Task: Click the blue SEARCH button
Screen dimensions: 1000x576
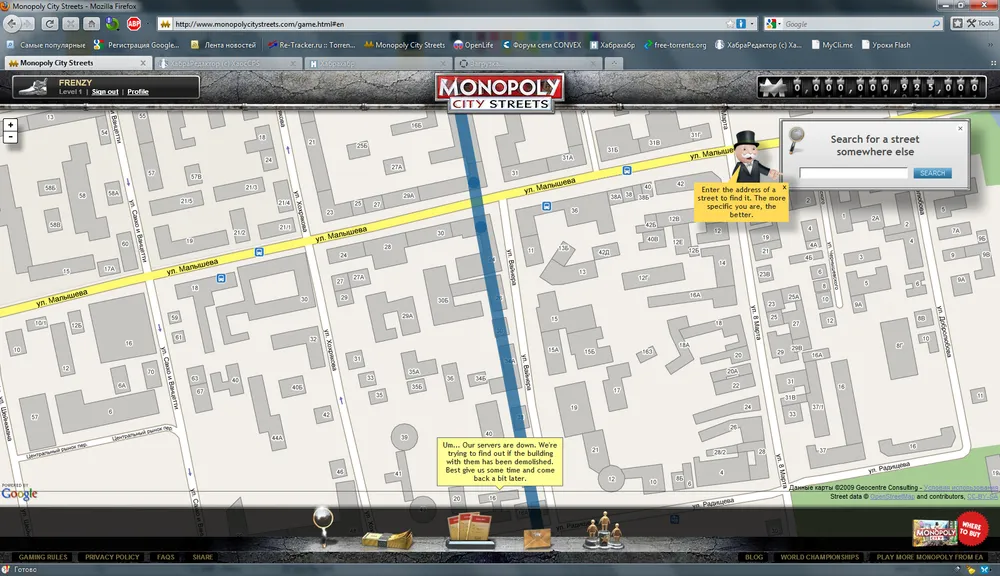Action: [932, 173]
